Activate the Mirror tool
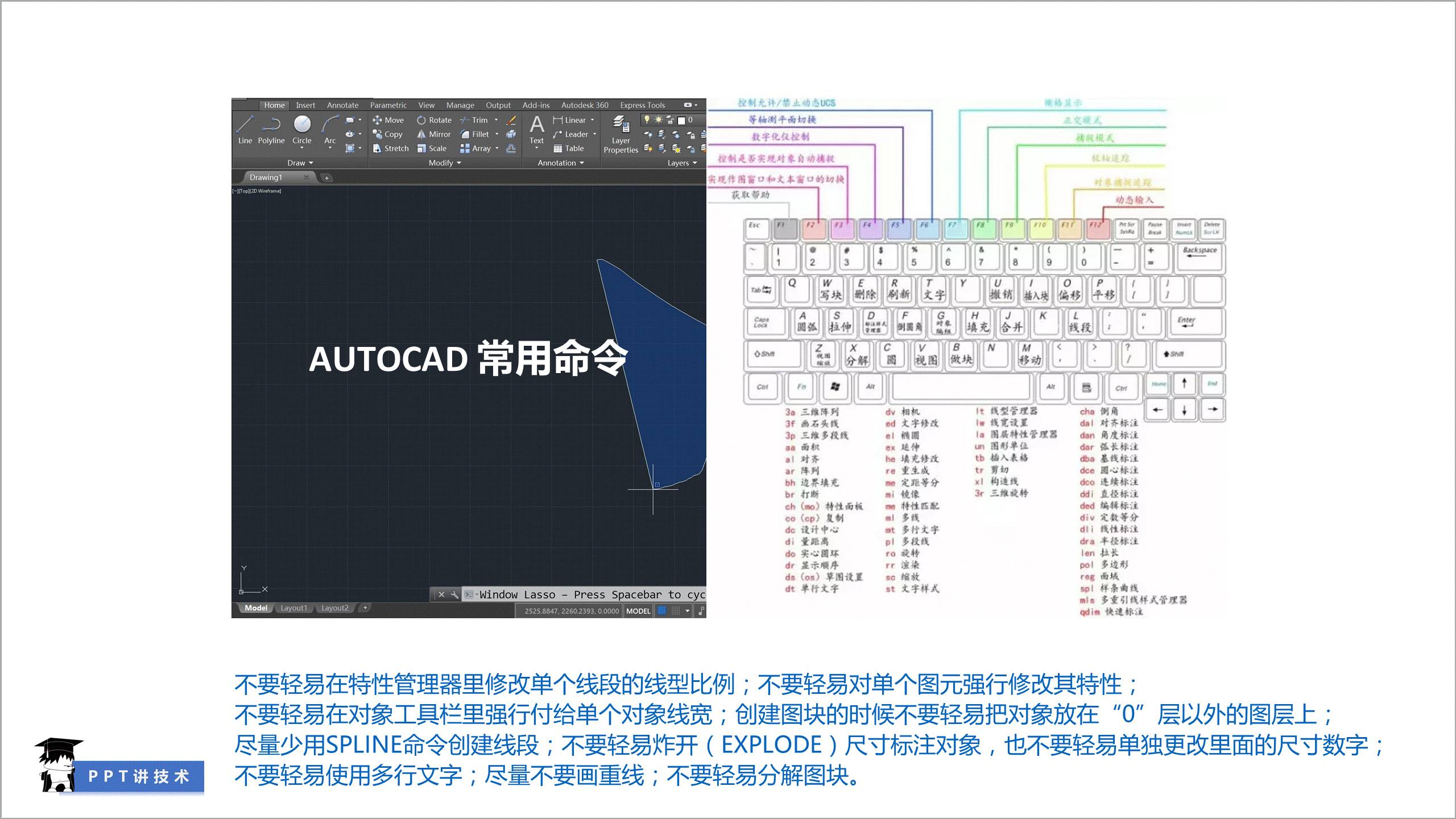This screenshot has width=1456, height=819. (433, 134)
